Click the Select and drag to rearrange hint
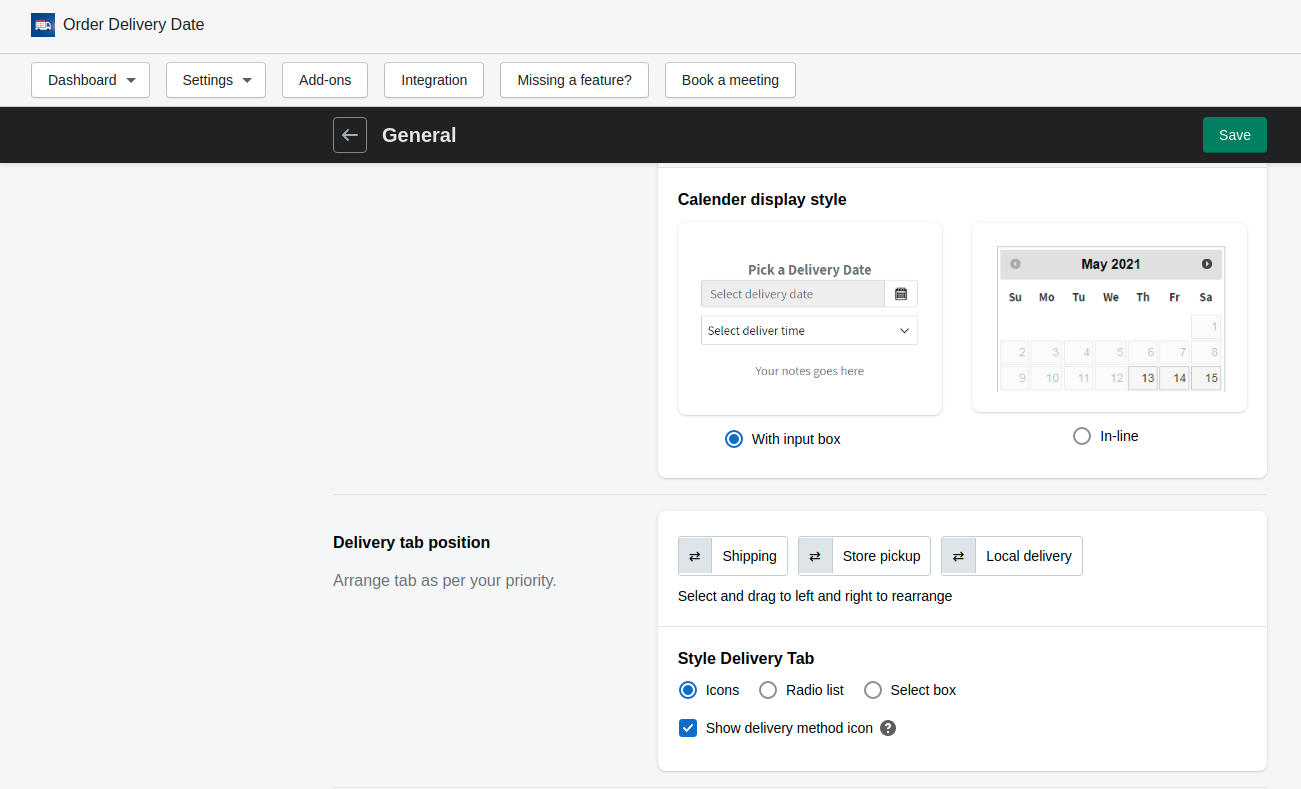The width and height of the screenshot is (1301, 789). click(x=815, y=596)
